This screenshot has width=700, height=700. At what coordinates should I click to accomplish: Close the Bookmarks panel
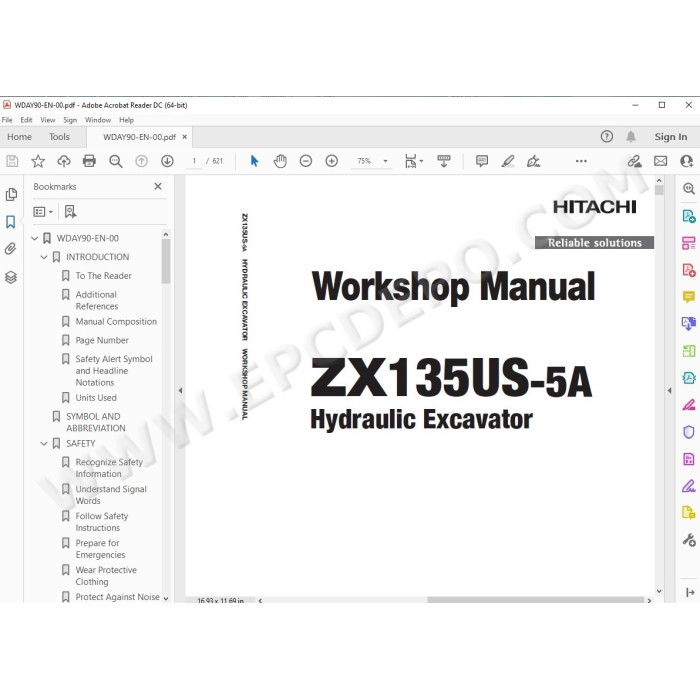point(158,186)
